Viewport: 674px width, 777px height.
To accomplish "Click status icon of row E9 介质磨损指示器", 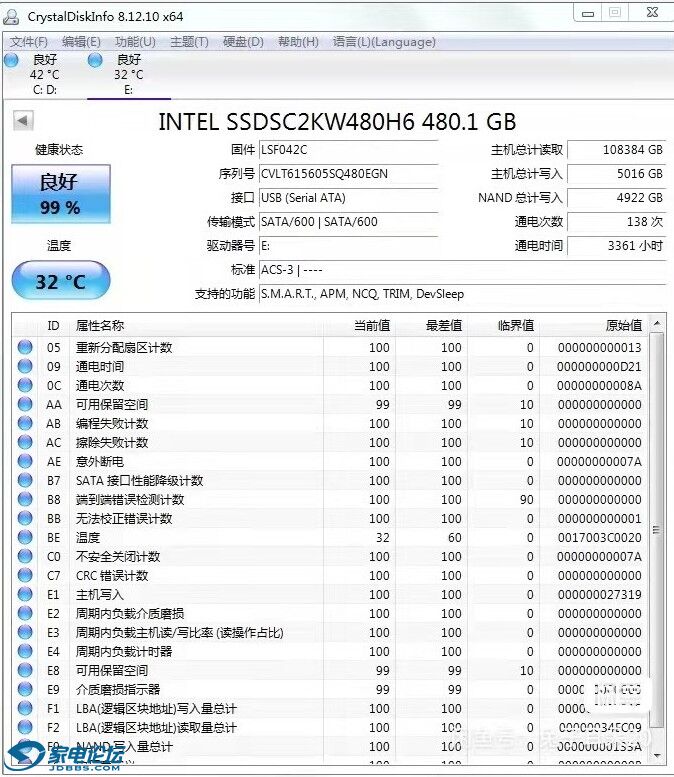I will click(x=25, y=689).
